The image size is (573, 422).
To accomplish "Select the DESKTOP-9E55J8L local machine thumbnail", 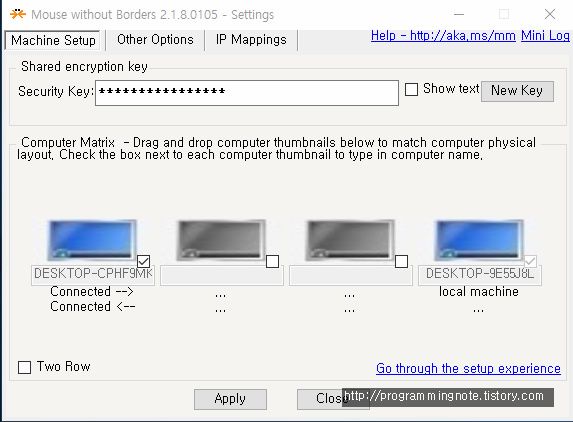I will tap(479, 240).
